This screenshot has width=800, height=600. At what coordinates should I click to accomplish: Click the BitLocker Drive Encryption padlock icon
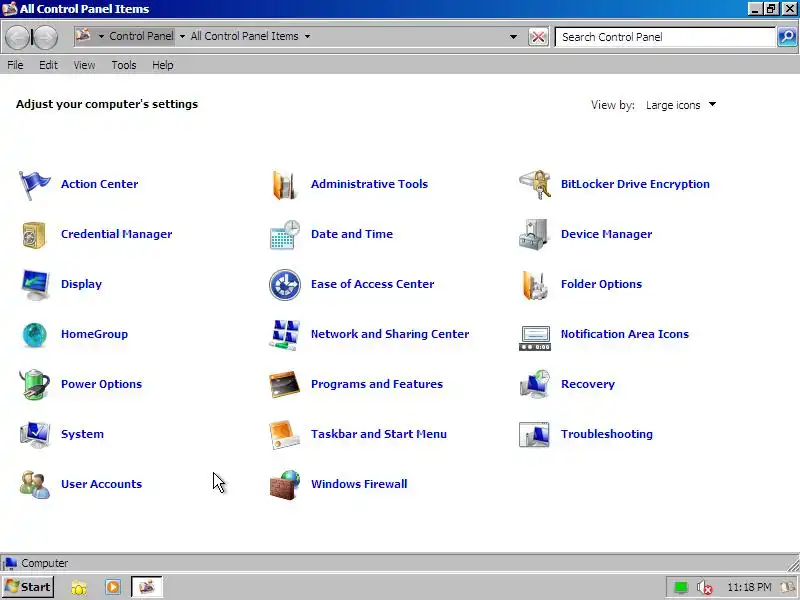click(x=535, y=185)
